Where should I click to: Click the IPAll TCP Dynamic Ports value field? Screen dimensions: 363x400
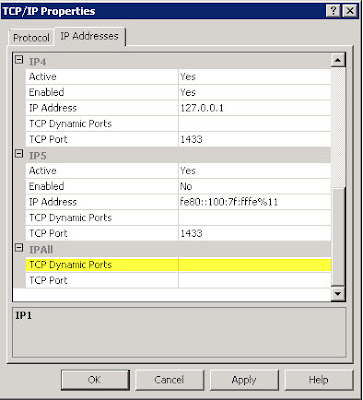pyautogui.click(x=254, y=265)
